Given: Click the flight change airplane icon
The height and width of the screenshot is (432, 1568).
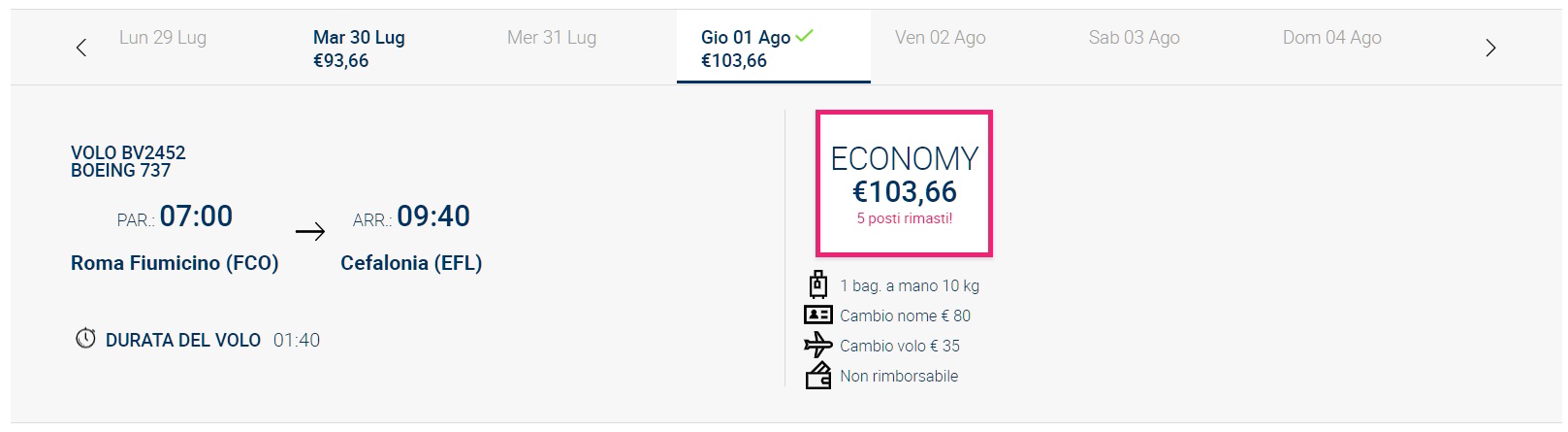Looking at the screenshot, I should (818, 345).
